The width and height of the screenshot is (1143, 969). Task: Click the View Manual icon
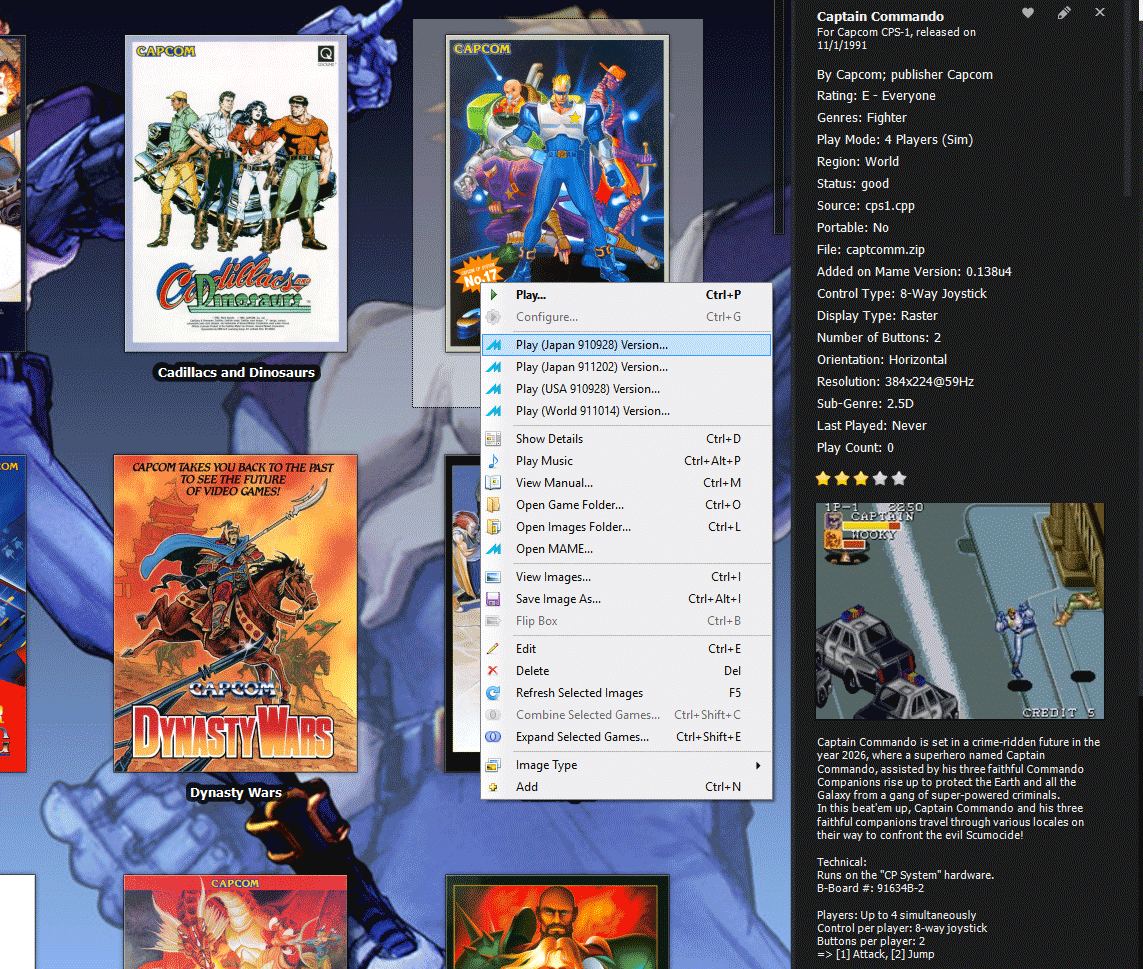tap(494, 483)
